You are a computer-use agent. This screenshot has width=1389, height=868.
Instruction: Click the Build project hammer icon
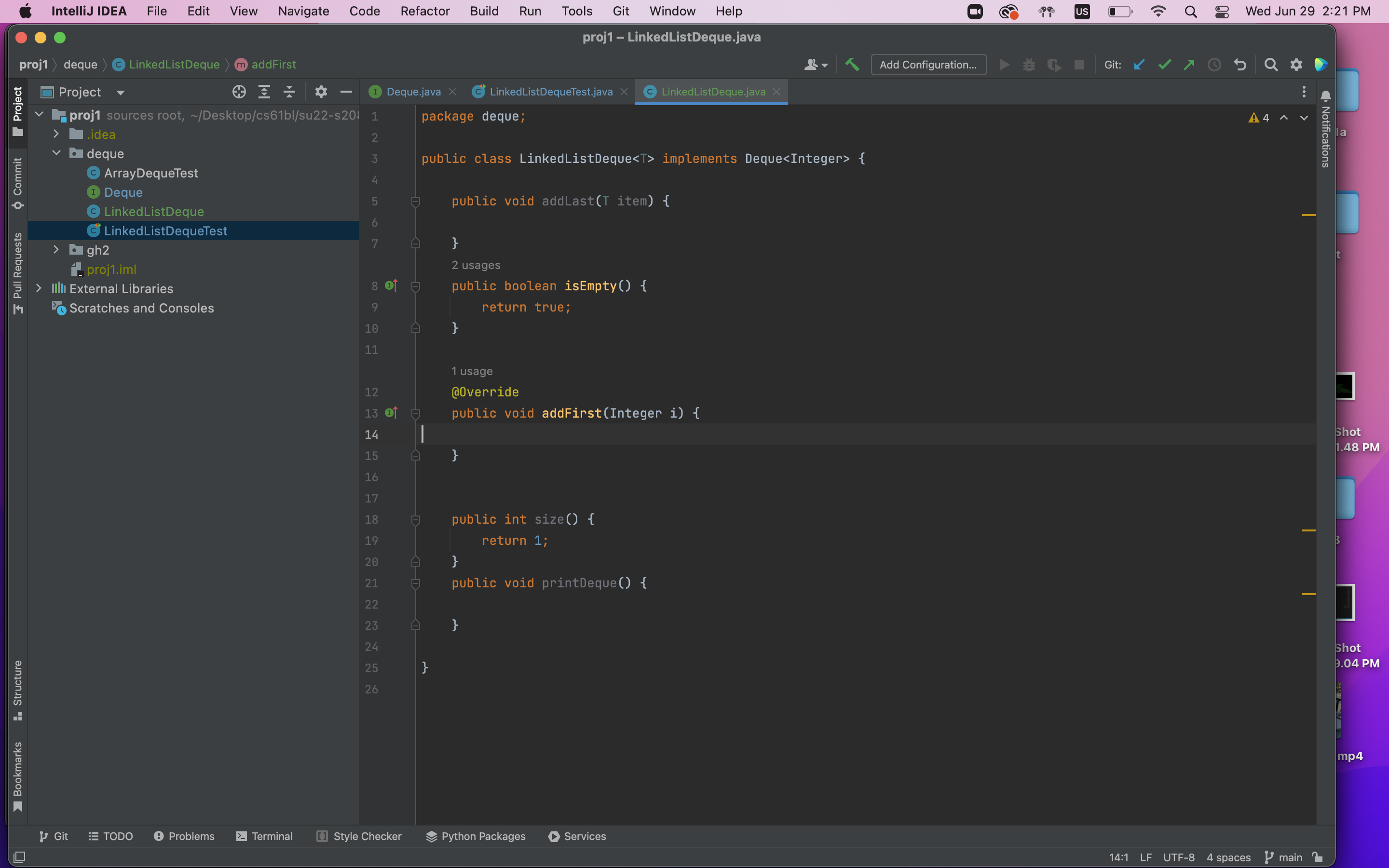pyautogui.click(x=852, y=65)
